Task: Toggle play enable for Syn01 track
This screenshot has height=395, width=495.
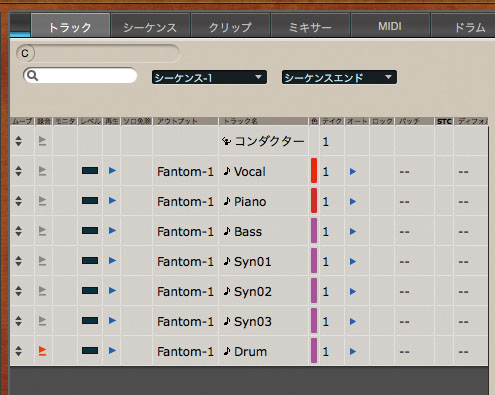Action: pos(112,261)
